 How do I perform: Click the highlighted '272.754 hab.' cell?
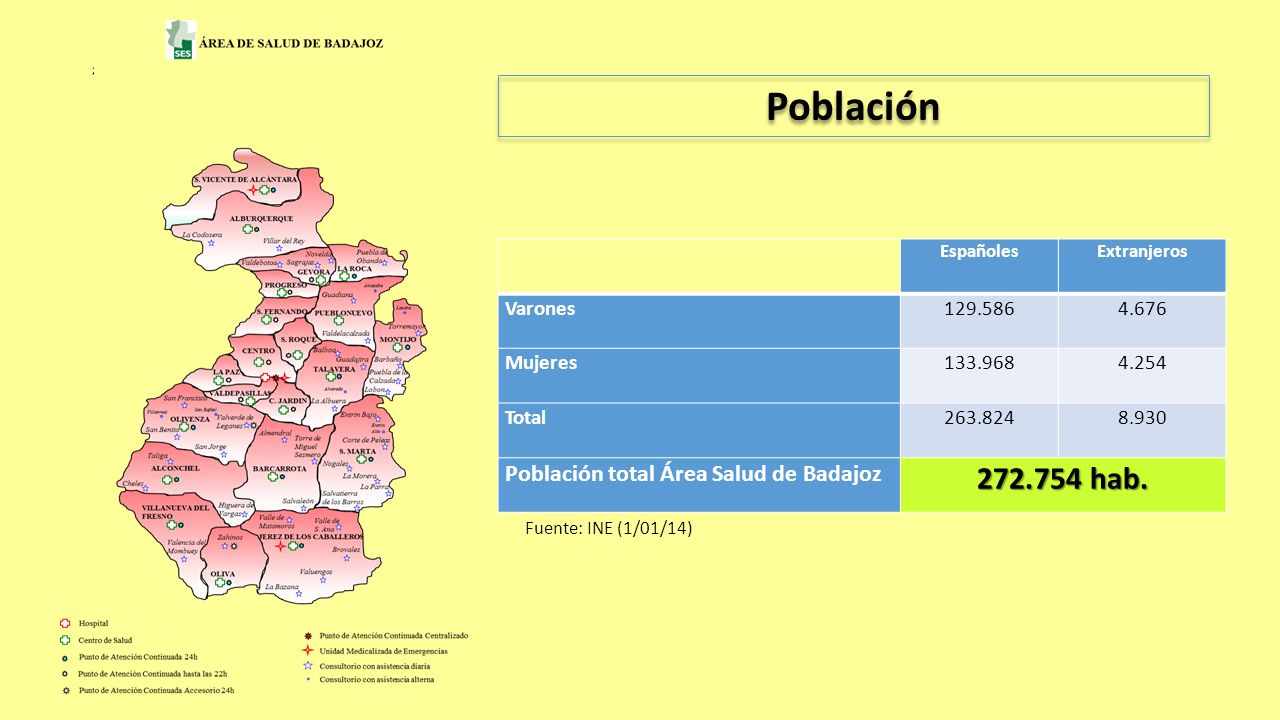pos(1063,485)
